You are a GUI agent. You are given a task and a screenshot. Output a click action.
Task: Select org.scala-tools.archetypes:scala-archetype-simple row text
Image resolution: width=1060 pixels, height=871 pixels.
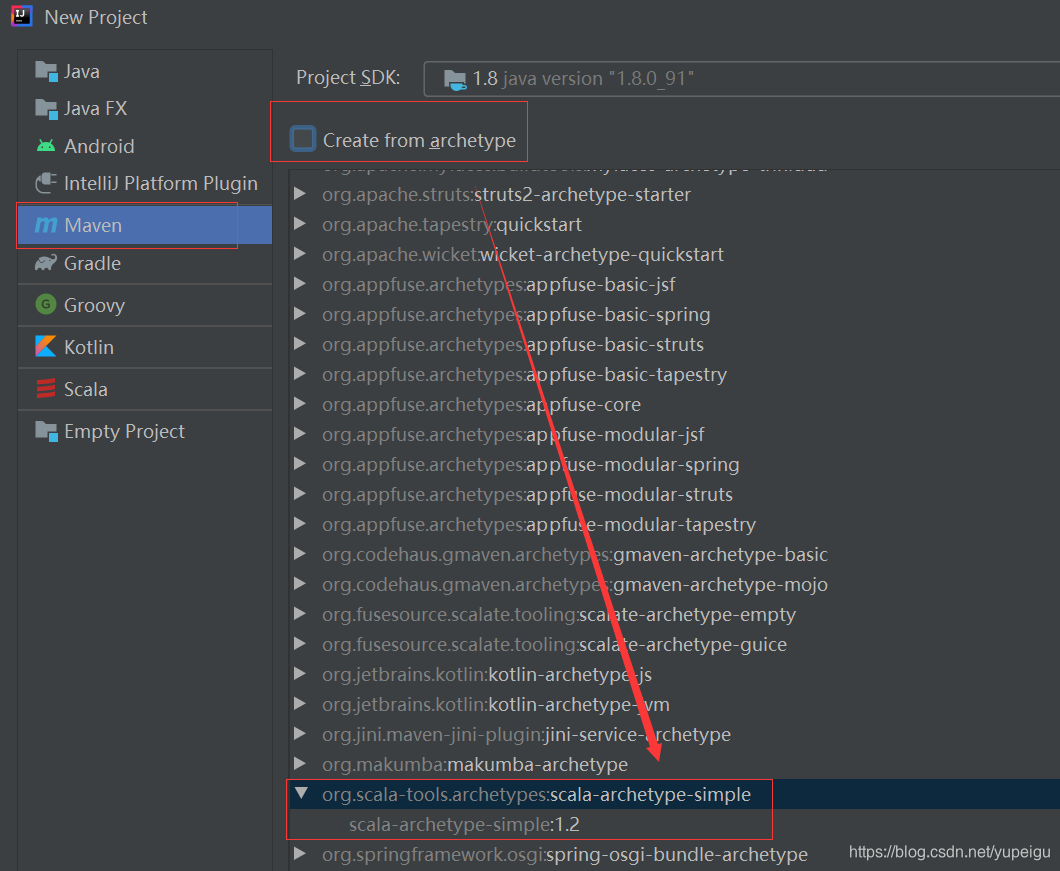[536, 794]
